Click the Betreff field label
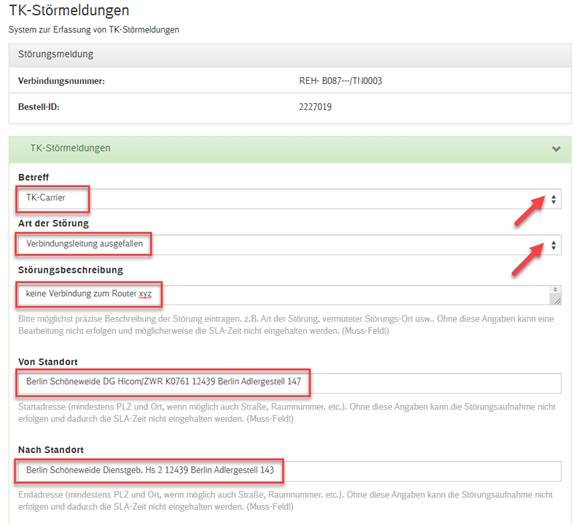573x525 pixels. [33, 177]
